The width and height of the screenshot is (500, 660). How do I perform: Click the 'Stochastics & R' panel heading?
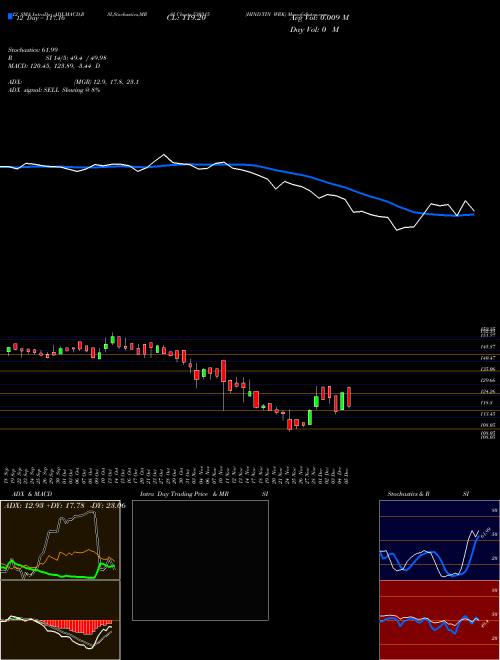coord(408,494)
